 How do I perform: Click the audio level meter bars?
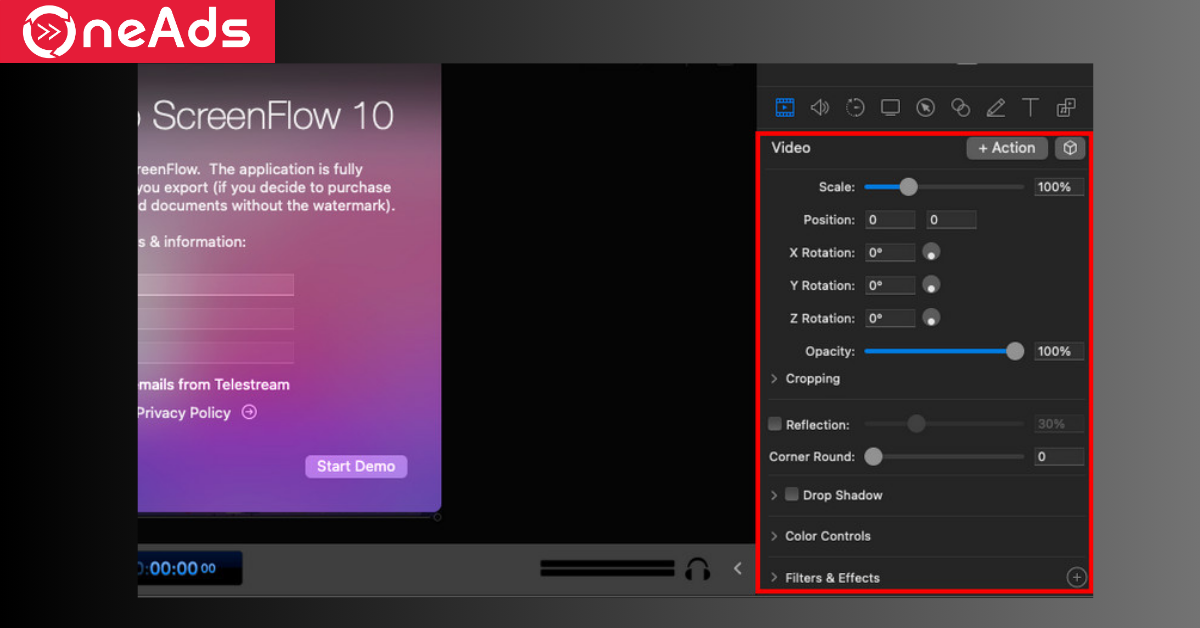(607, 568)
